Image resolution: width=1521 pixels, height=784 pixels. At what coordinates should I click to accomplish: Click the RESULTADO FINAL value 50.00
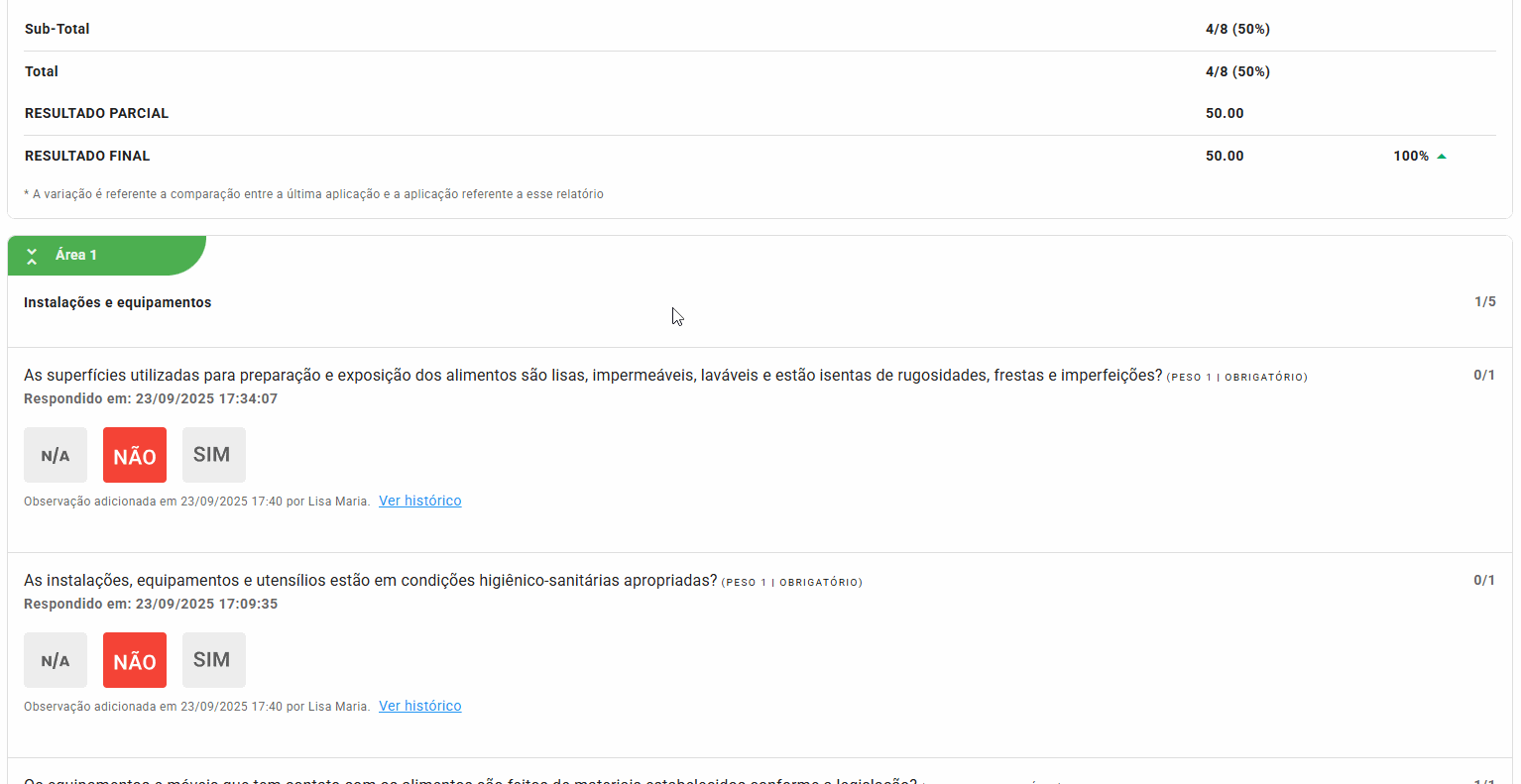pos(1225,156)
